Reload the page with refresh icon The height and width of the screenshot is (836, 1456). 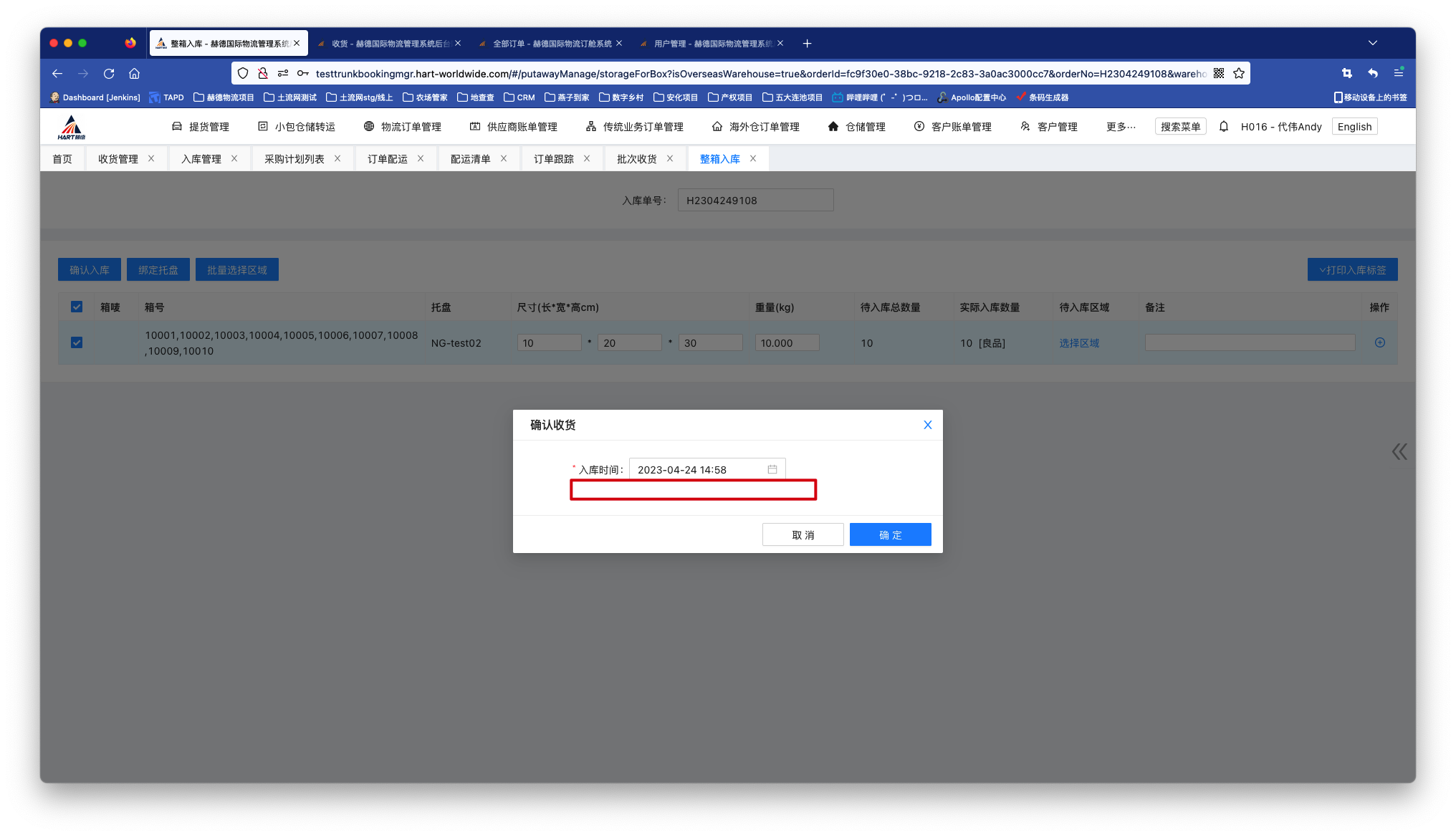pyautogui.click(x=109, y=73)
